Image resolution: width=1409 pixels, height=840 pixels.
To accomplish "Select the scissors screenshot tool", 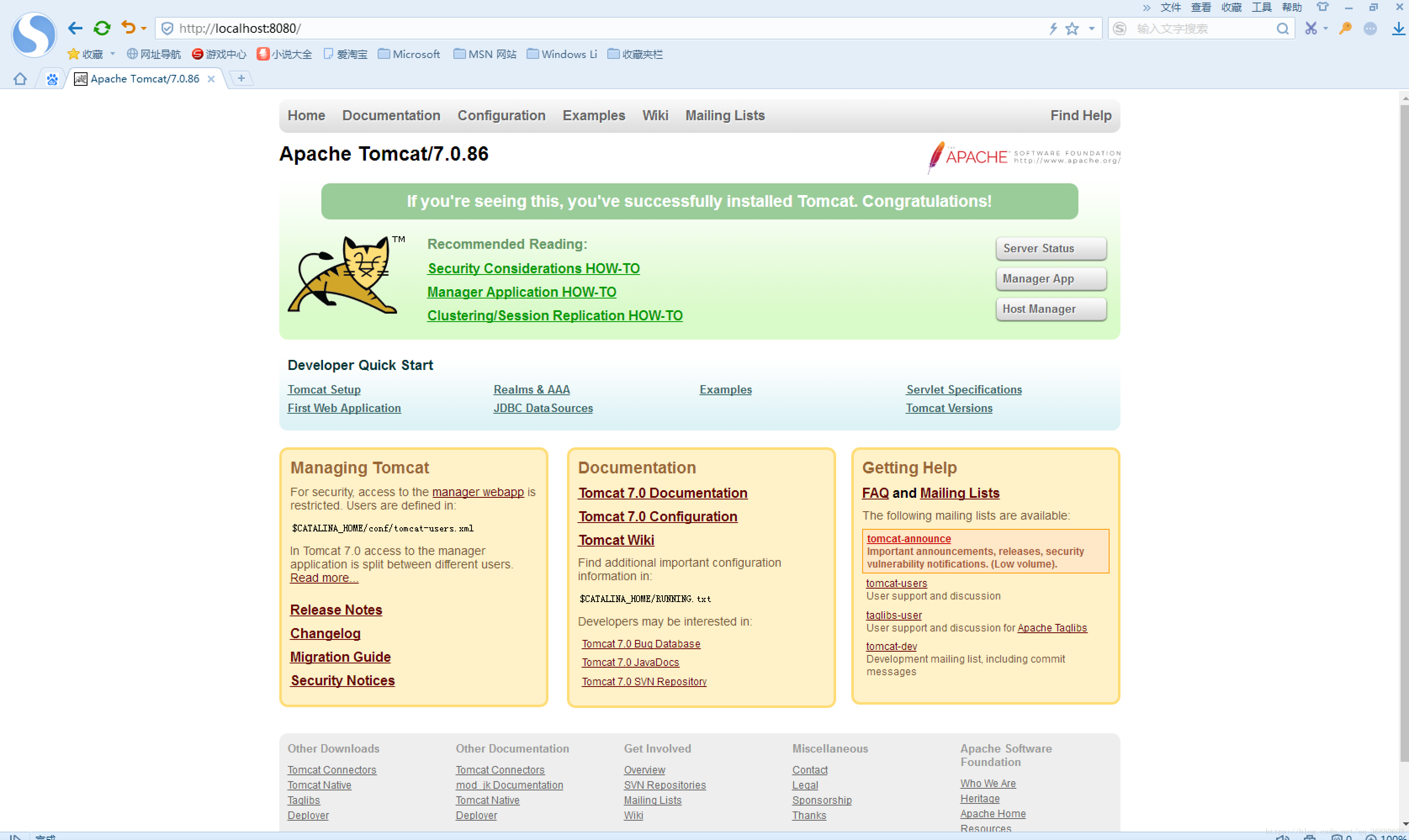I will click(x=1311, y=28).
